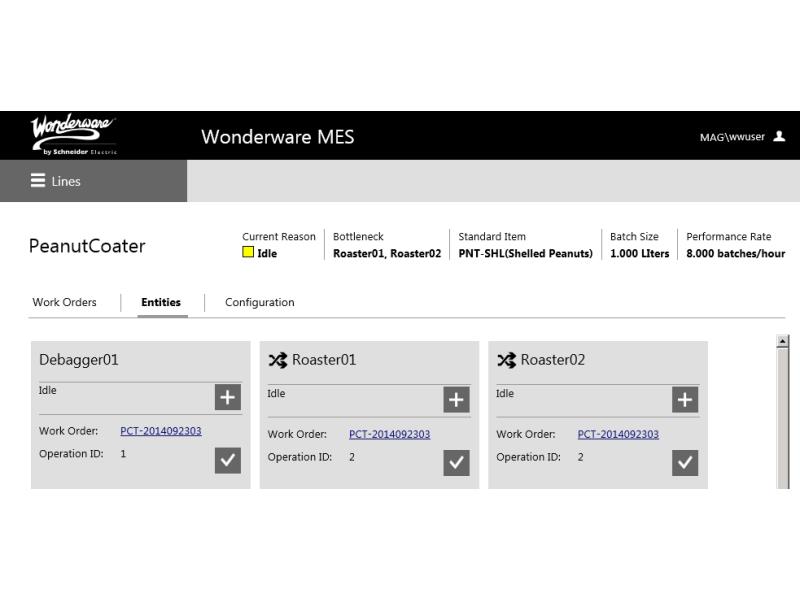Click the Wonderware MES title
800x600 pixels.
pyautogui.click(x=278, y=137)
